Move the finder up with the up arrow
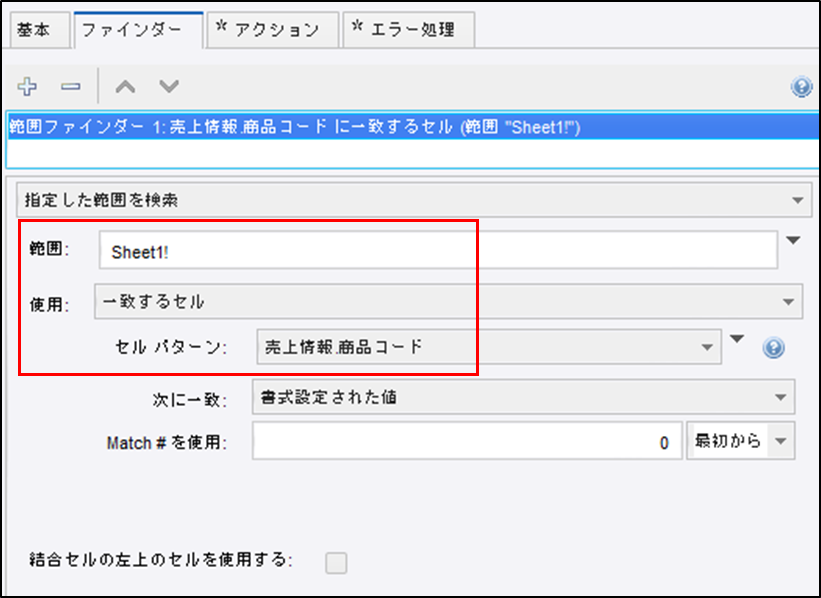This screenshot has height=598, width=821. click(125, 86)
